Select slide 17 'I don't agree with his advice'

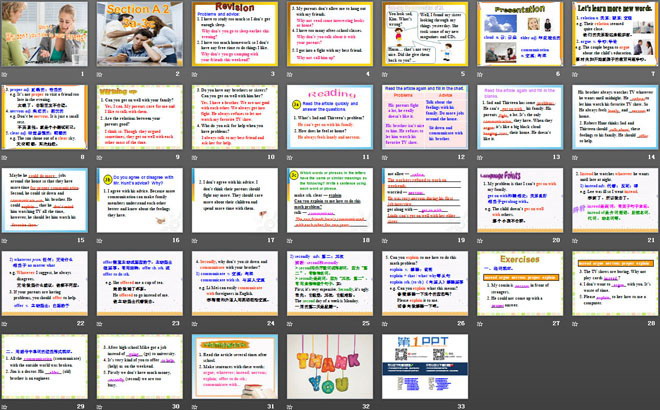(235, 200)
